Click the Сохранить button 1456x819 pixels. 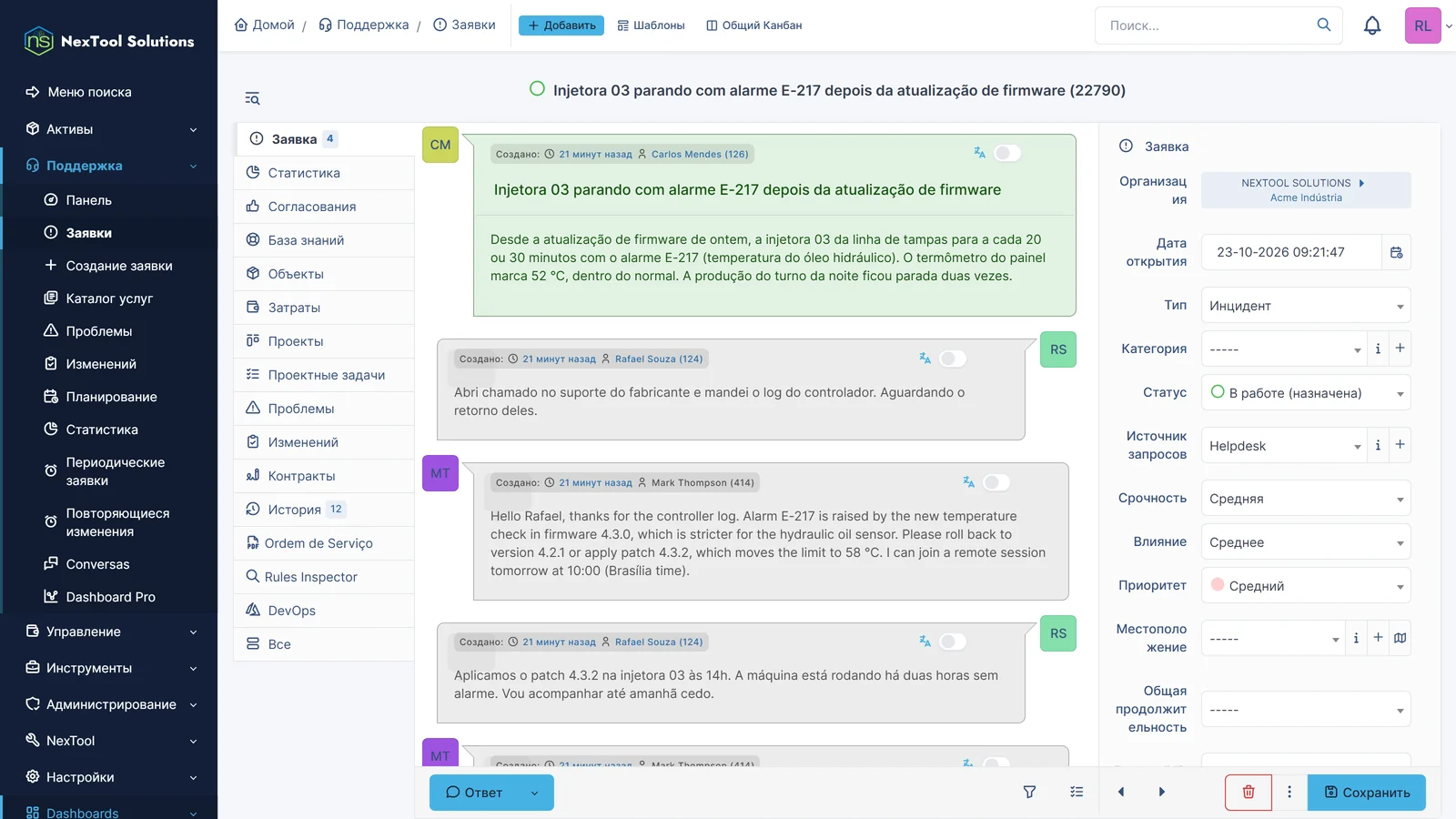[x=1367, y=793]
